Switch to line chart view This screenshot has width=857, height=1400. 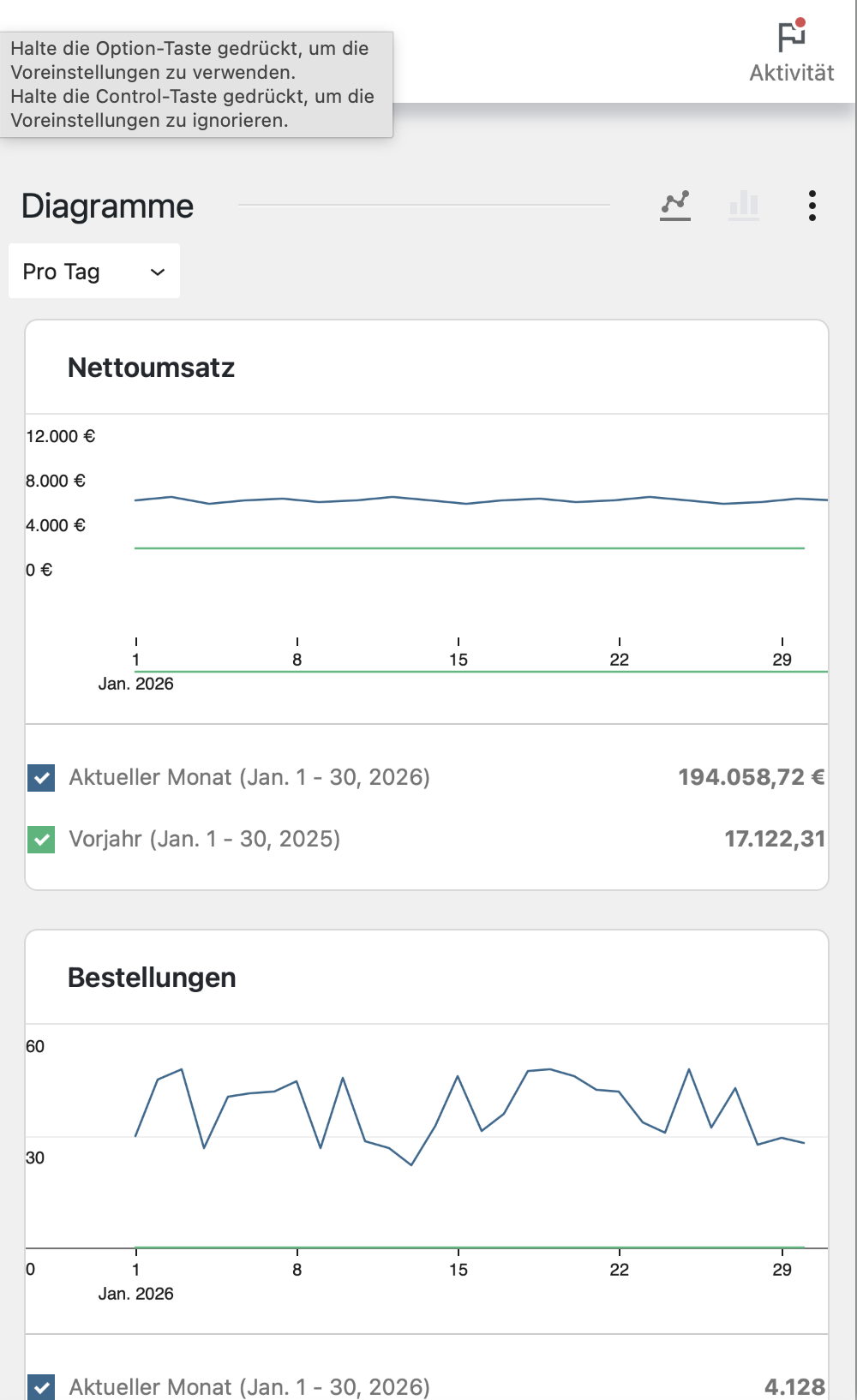[x=675, y=205]
